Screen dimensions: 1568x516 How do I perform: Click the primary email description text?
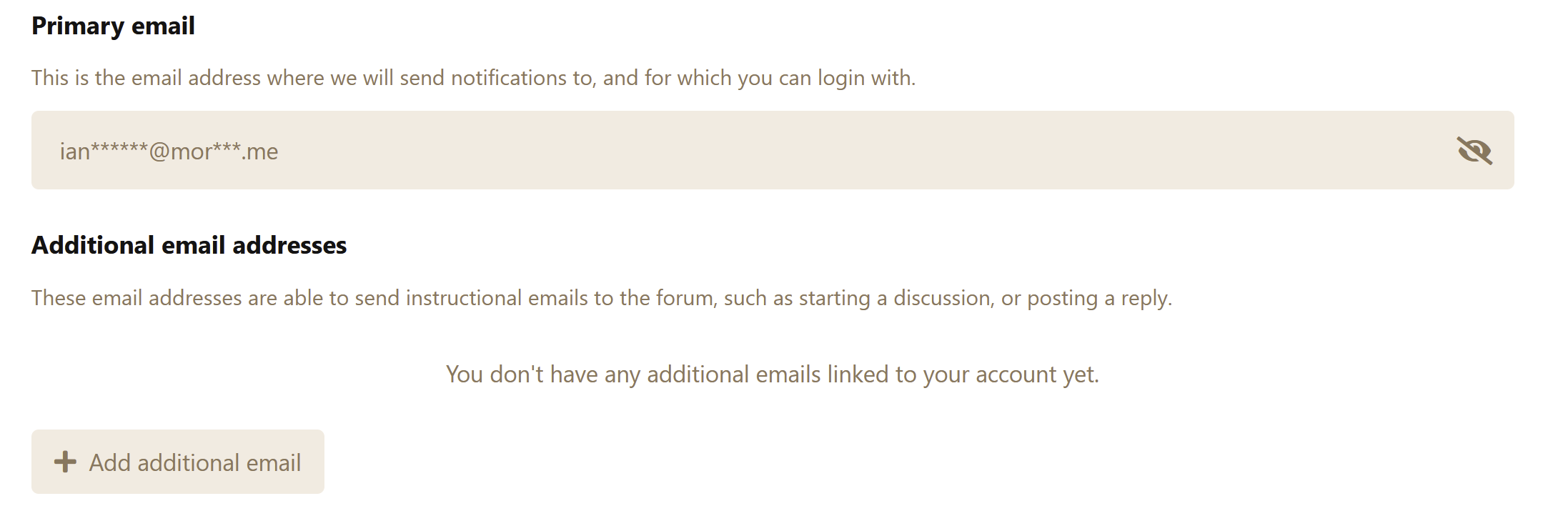pos(473,78)
